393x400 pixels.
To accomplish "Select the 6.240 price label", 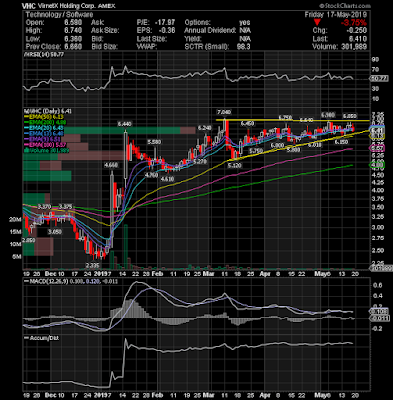I will tap(205, 128).
